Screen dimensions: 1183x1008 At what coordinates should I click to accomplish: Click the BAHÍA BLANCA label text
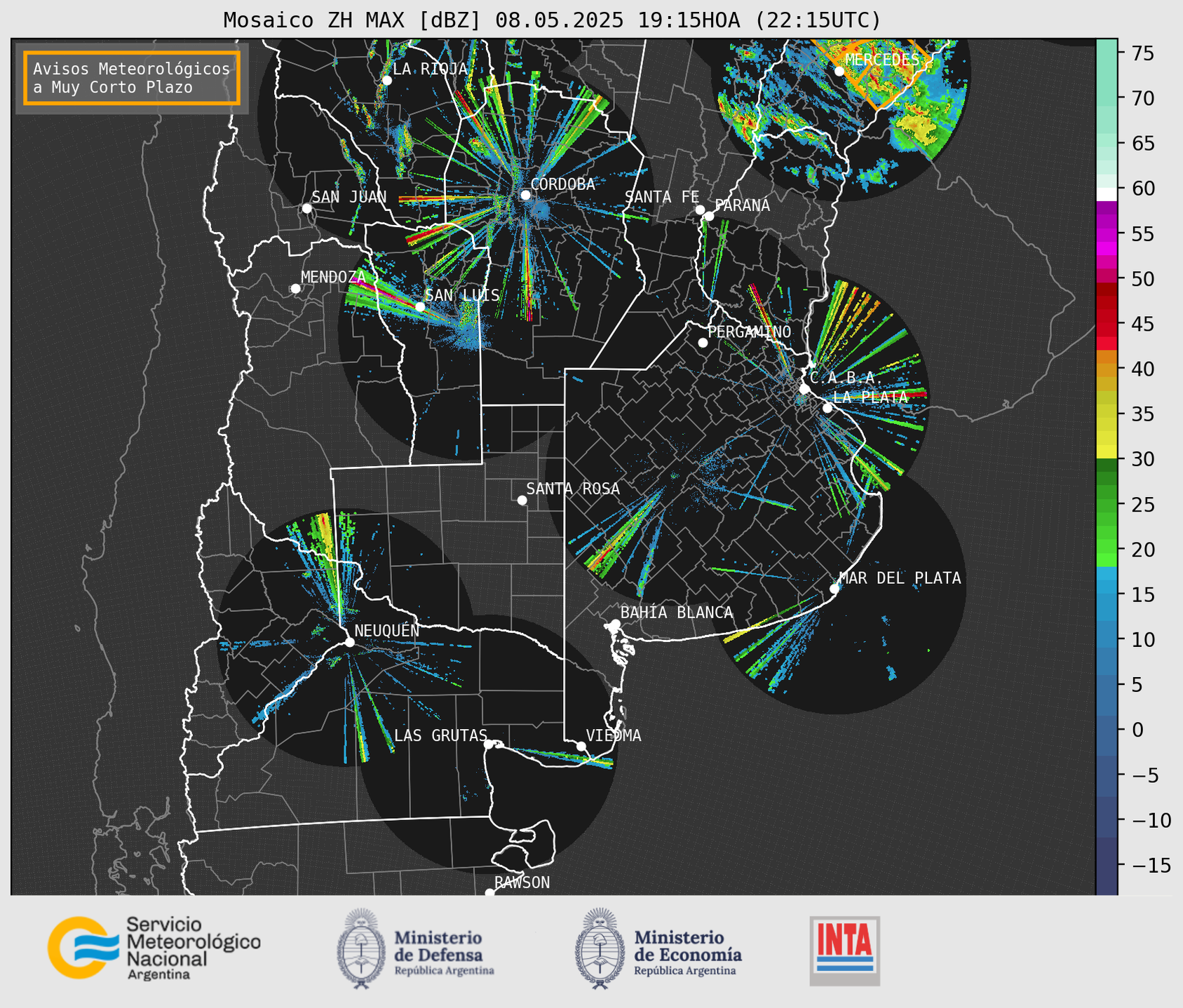(x=677, y=613)
